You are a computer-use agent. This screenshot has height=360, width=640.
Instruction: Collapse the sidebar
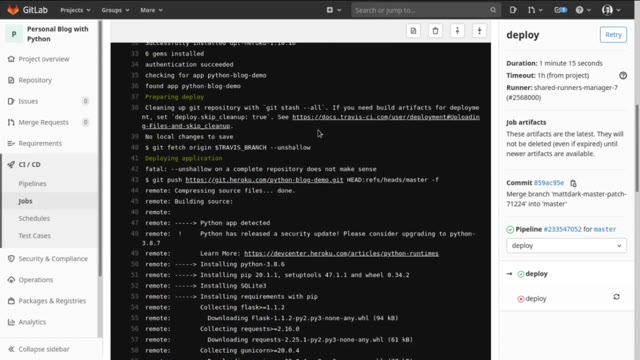pyautogui.click(x=44, y=349)
